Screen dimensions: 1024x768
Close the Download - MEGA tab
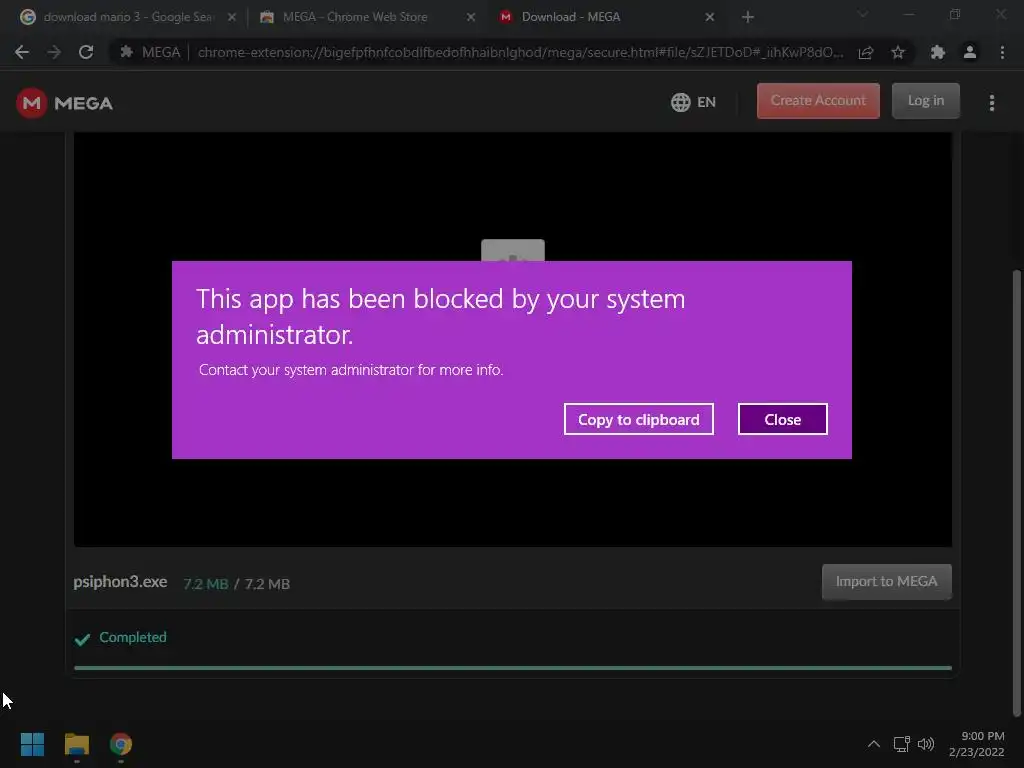click(709, 17)
